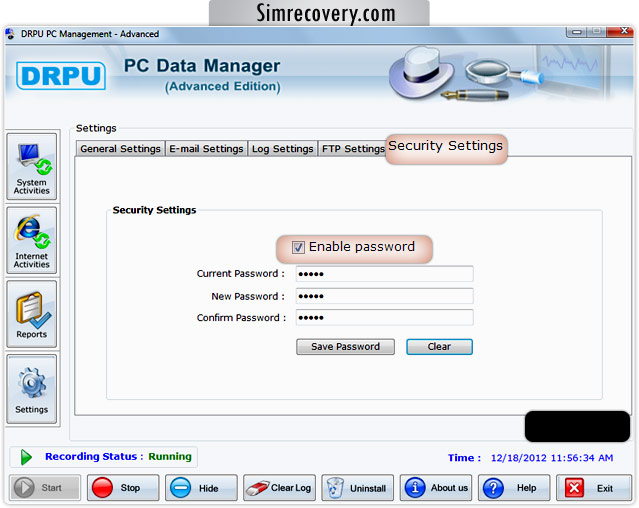Open the Settings gear section

click(31, 389)
